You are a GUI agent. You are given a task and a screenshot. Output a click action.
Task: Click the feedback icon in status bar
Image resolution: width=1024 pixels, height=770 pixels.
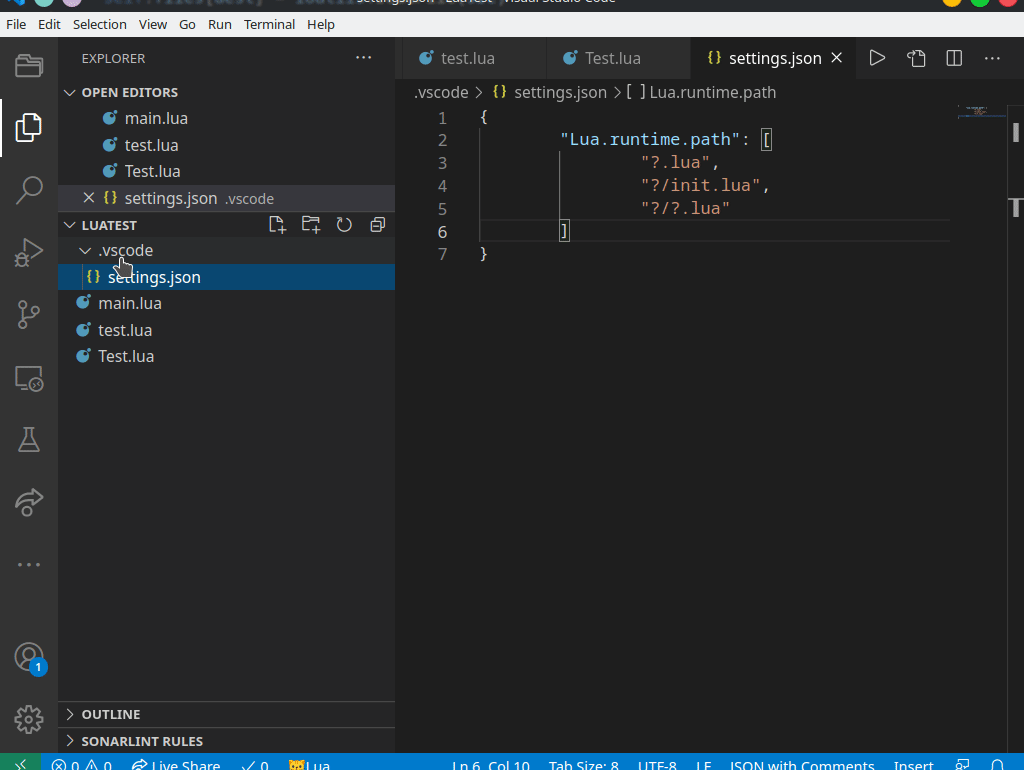[x=962, y=764]
